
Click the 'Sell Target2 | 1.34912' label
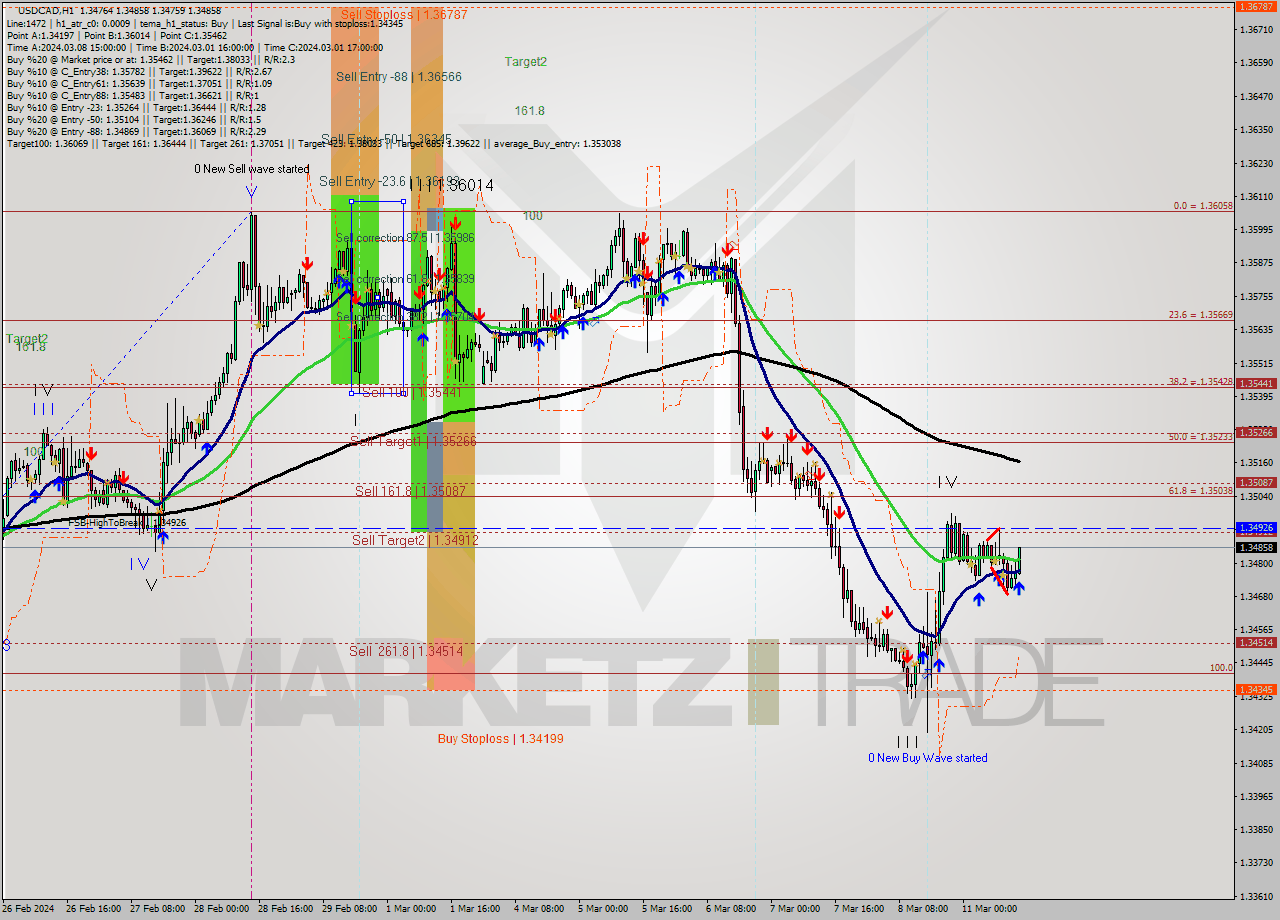click(x=415, y=540)
